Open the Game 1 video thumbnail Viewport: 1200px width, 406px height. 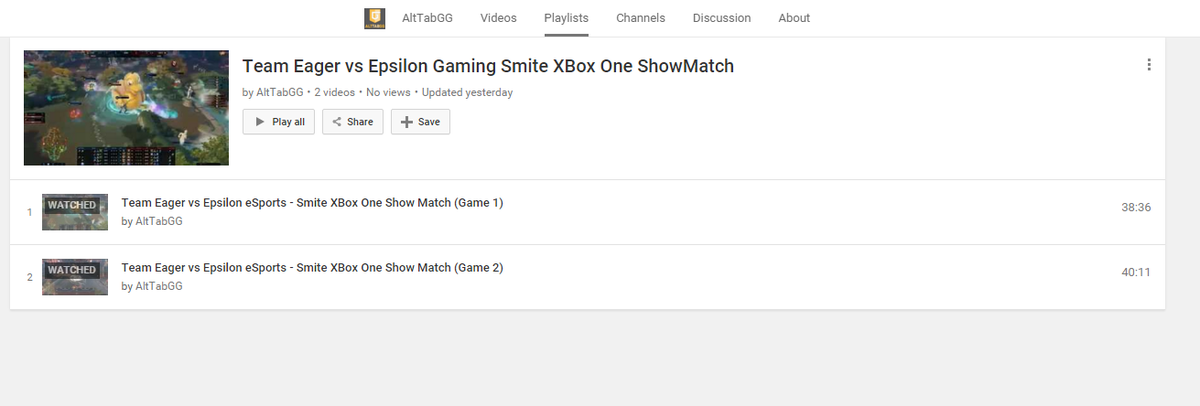tap(75, 212)
